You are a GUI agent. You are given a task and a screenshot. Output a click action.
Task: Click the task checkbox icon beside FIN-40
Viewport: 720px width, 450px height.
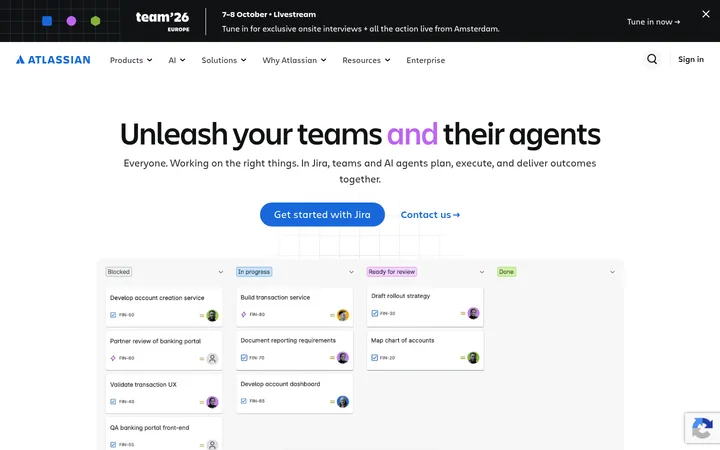coord(113,402)
